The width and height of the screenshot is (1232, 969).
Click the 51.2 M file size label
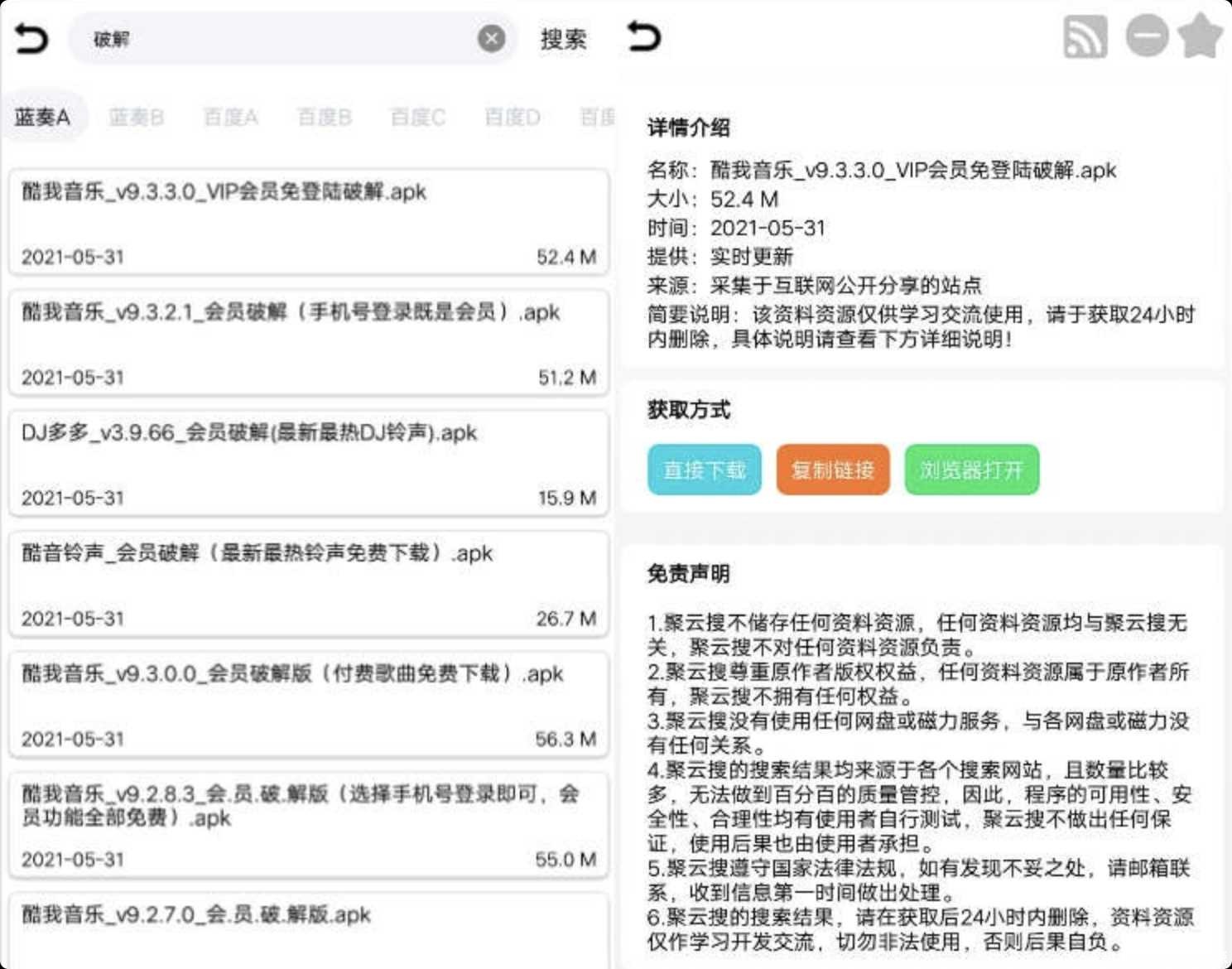click(x=567, y=378)
